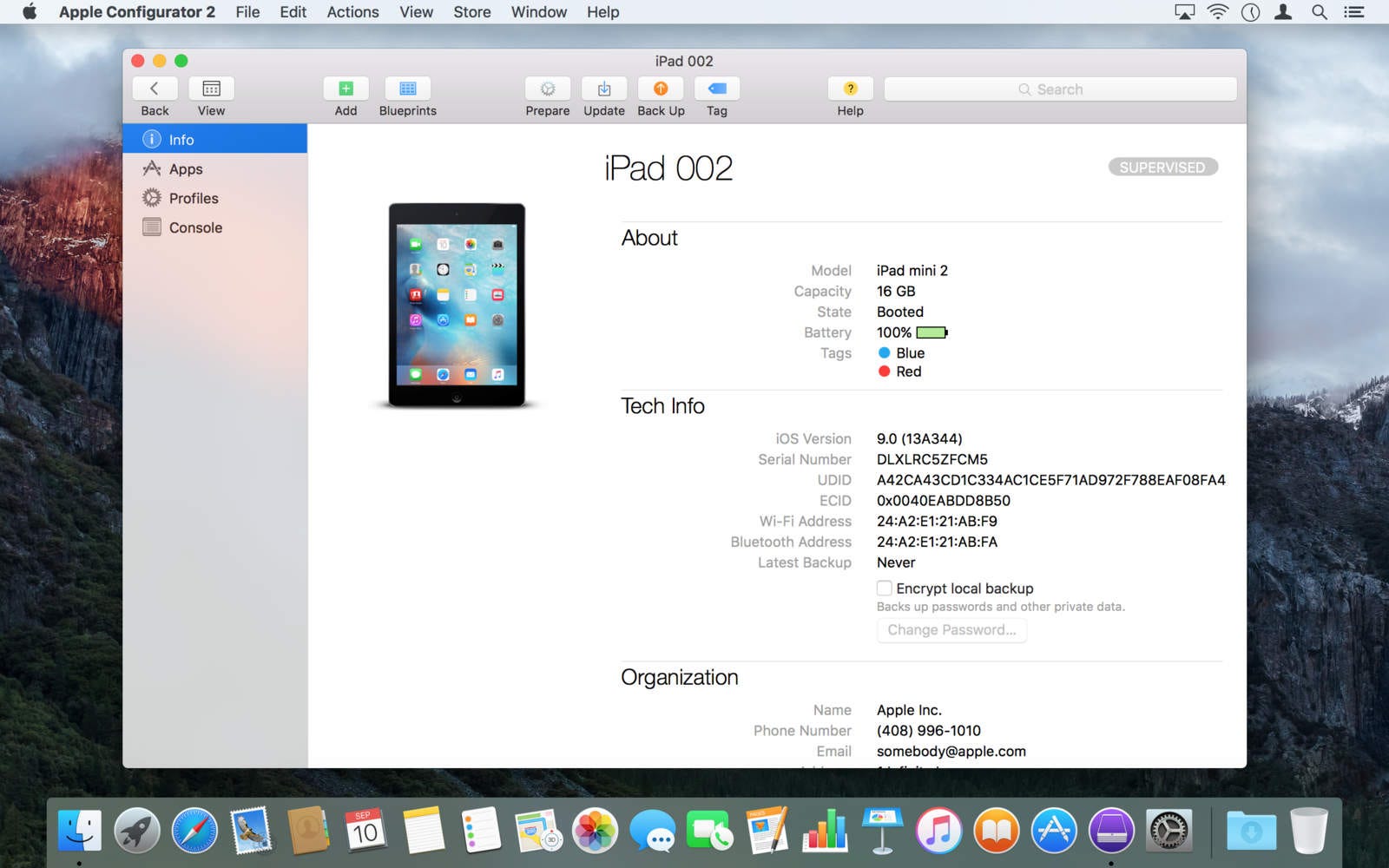
Task: Open Safari from the Dock
Action: tap(194, 832)
